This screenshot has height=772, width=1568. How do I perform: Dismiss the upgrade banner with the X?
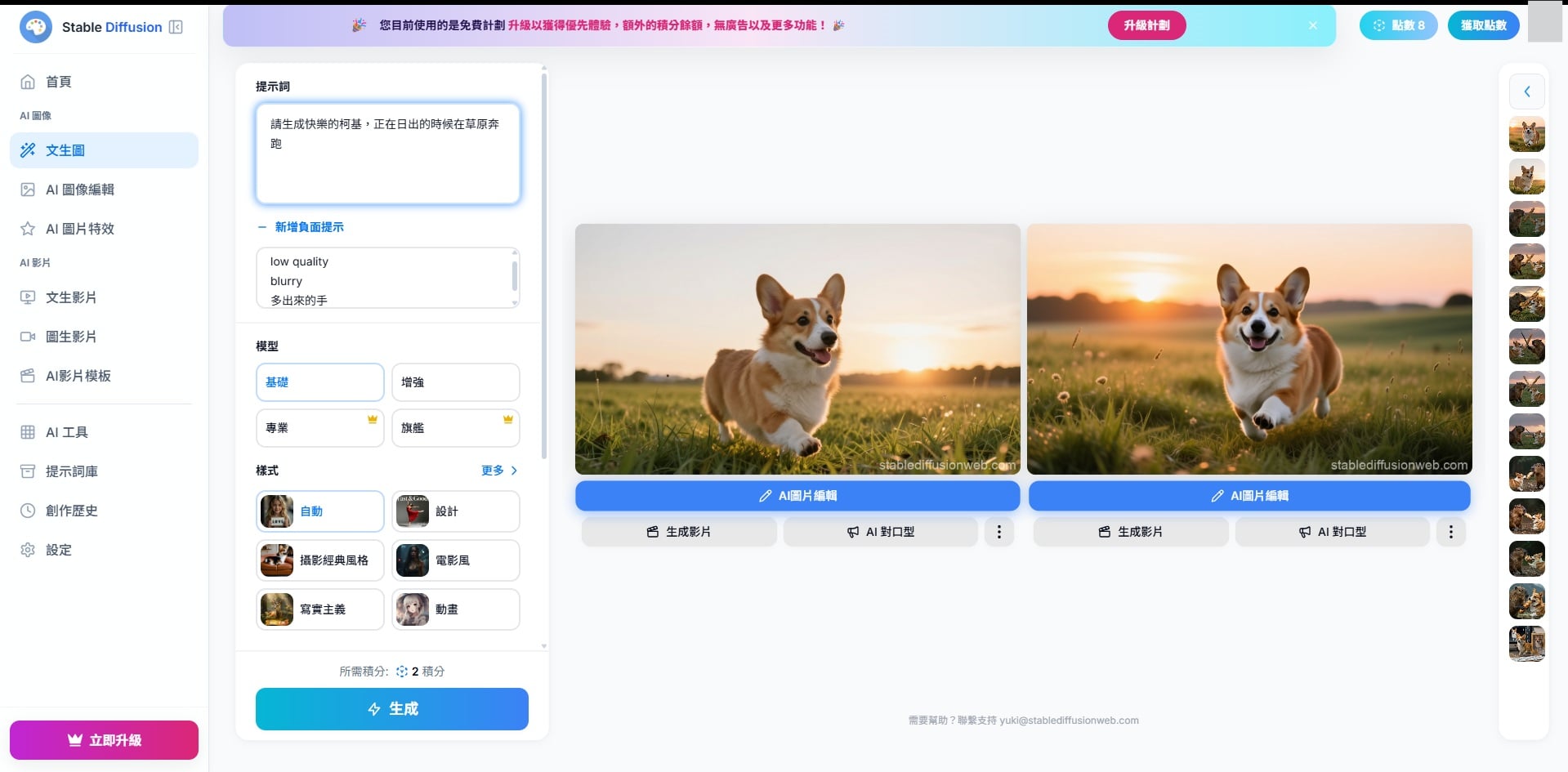click(x=1312, y=25)
